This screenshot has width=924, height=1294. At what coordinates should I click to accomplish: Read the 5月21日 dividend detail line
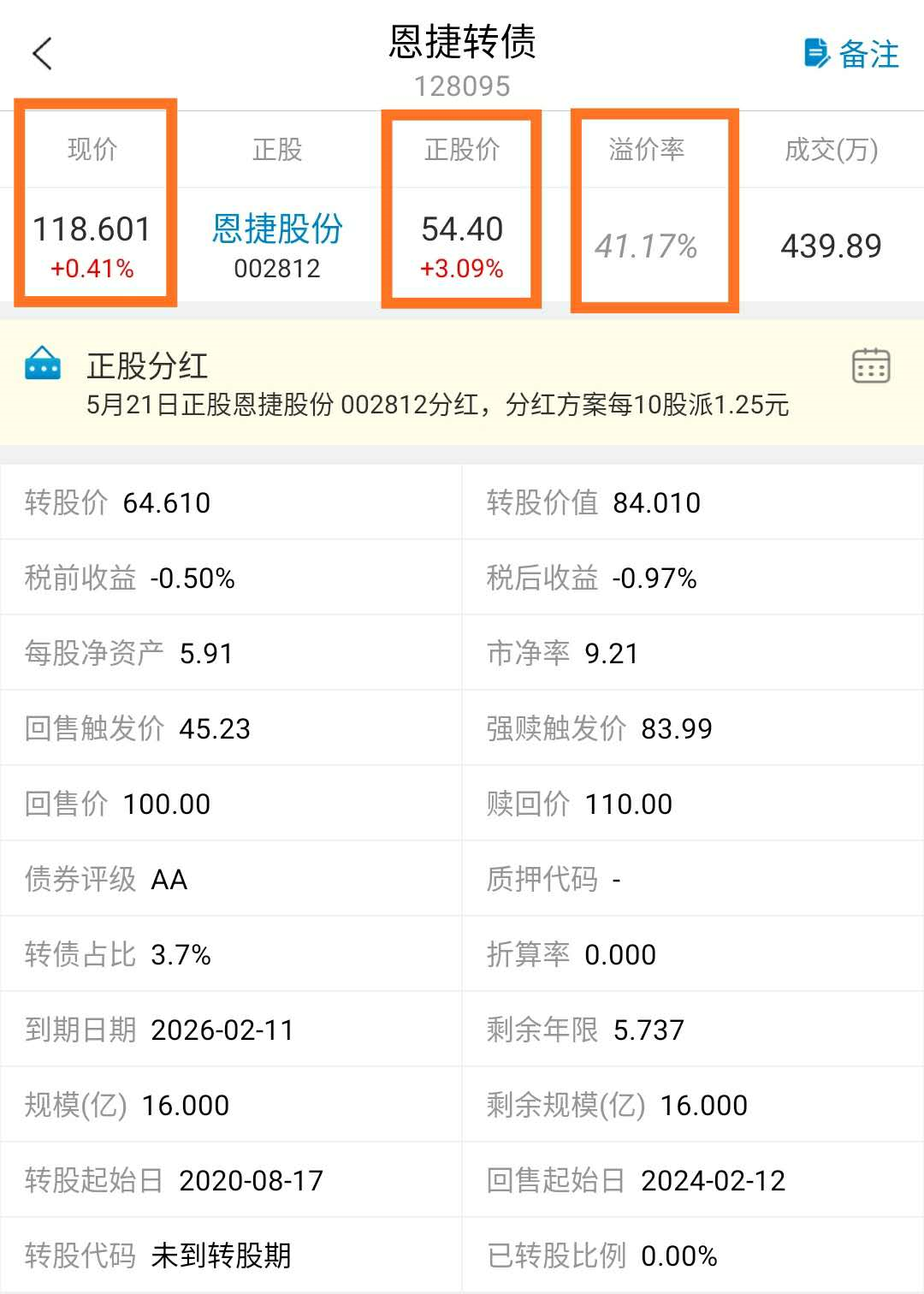(x=437, y=405)
